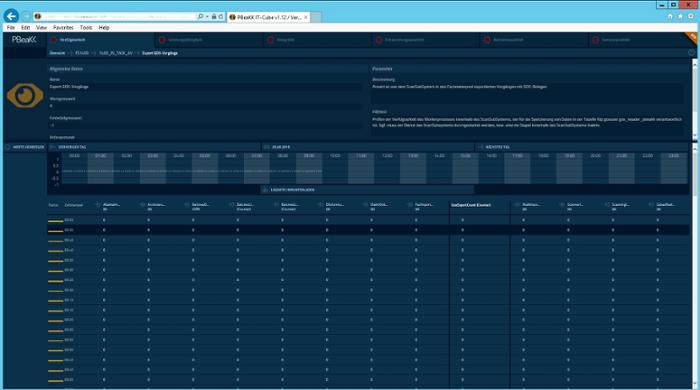Click the refresh icon in address bar
Viewport: 700px width, 390px height.
pos(221,17)
